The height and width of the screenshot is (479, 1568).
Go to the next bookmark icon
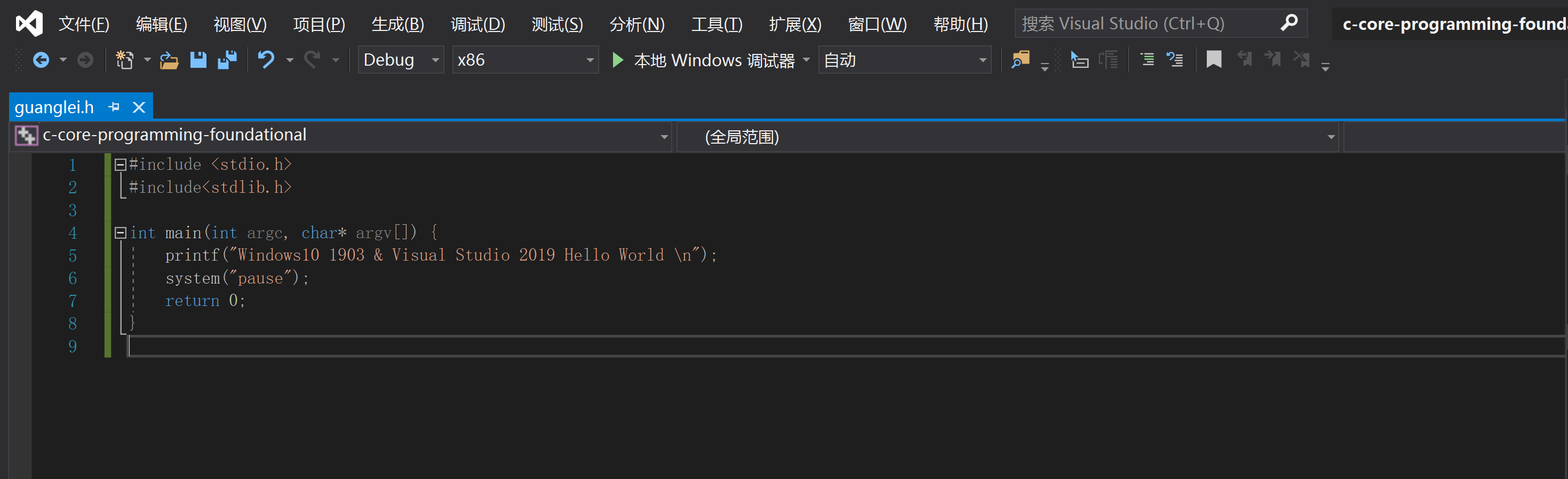[x=1272, y=60]
